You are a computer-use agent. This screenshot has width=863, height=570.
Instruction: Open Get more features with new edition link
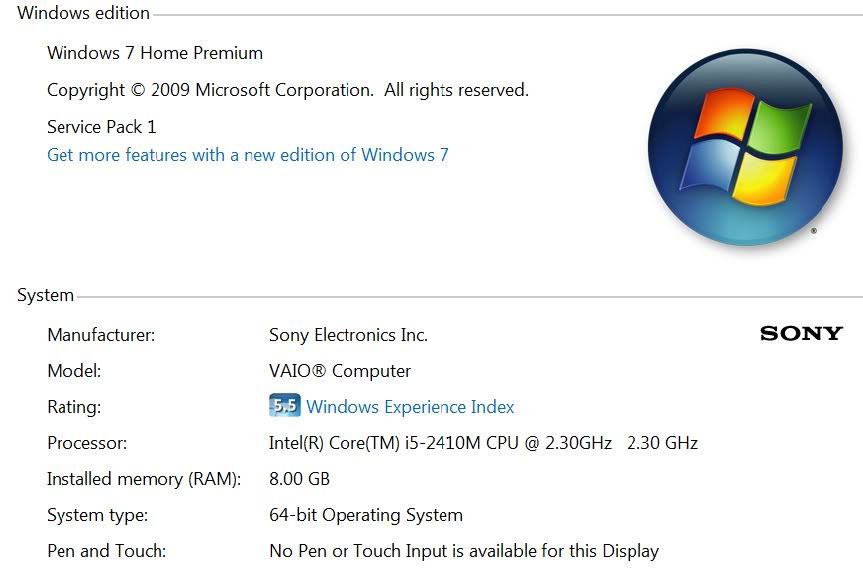[x=248, y=155]
